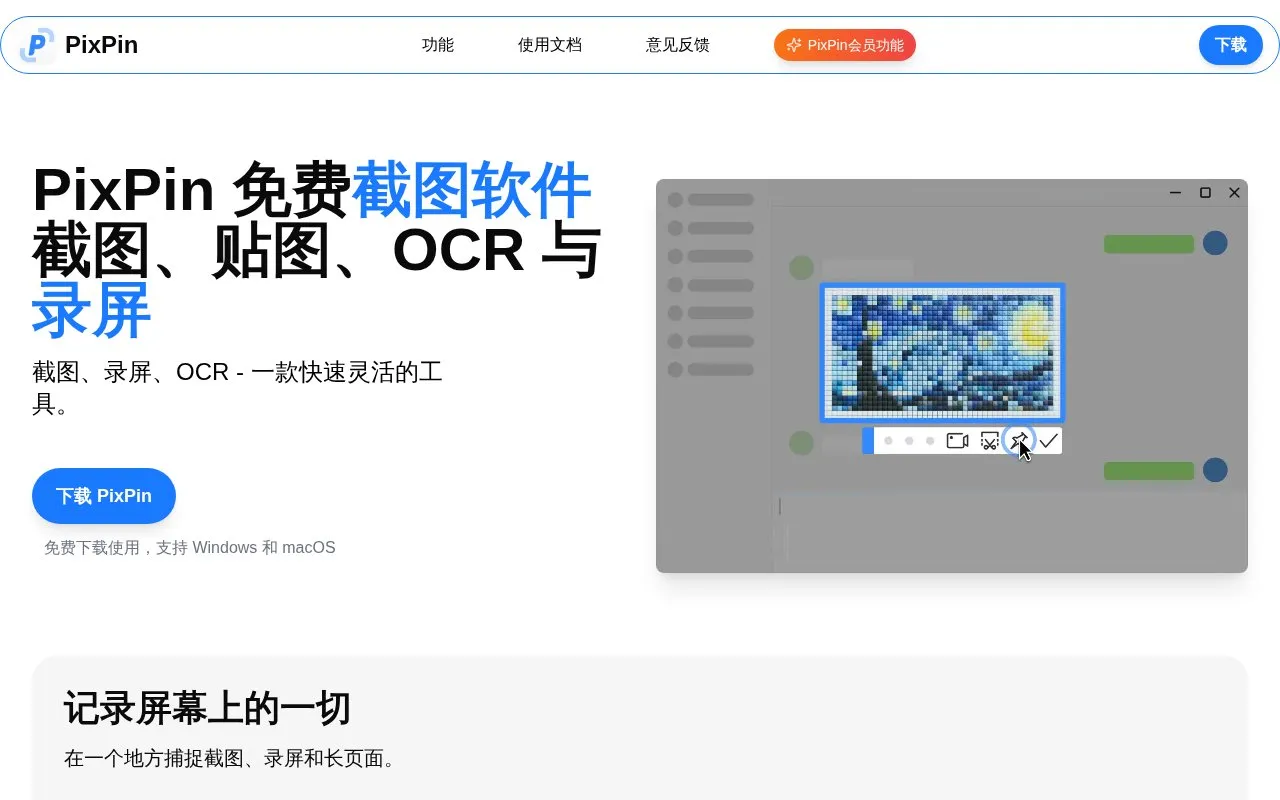The width and height of the screenshot is (1280, 800).
Task: Click the blue handle of capture toolbar
Action: coord(868,441)
